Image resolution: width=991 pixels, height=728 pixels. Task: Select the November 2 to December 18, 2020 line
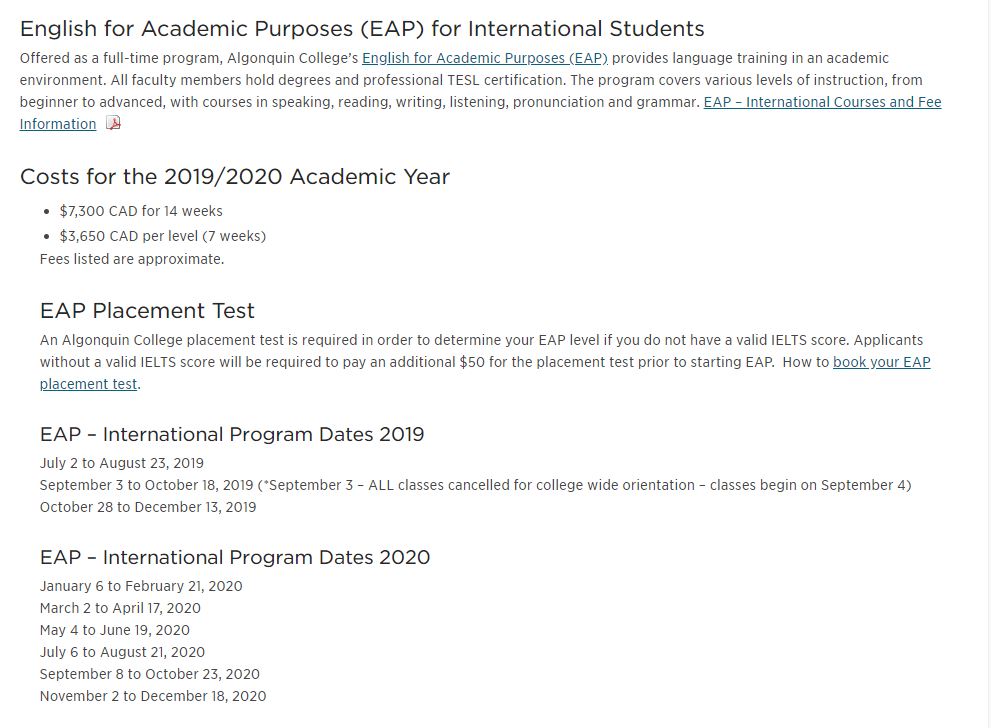(153, 696)
